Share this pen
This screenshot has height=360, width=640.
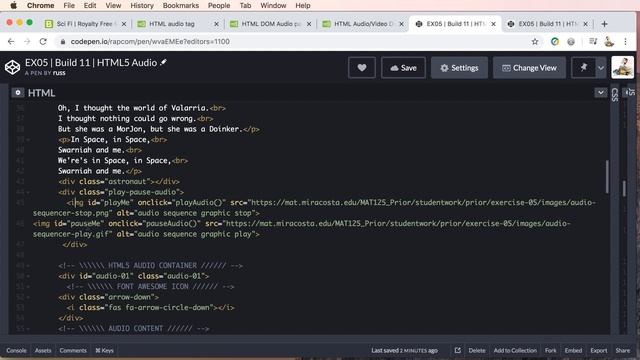coord(622,350)
